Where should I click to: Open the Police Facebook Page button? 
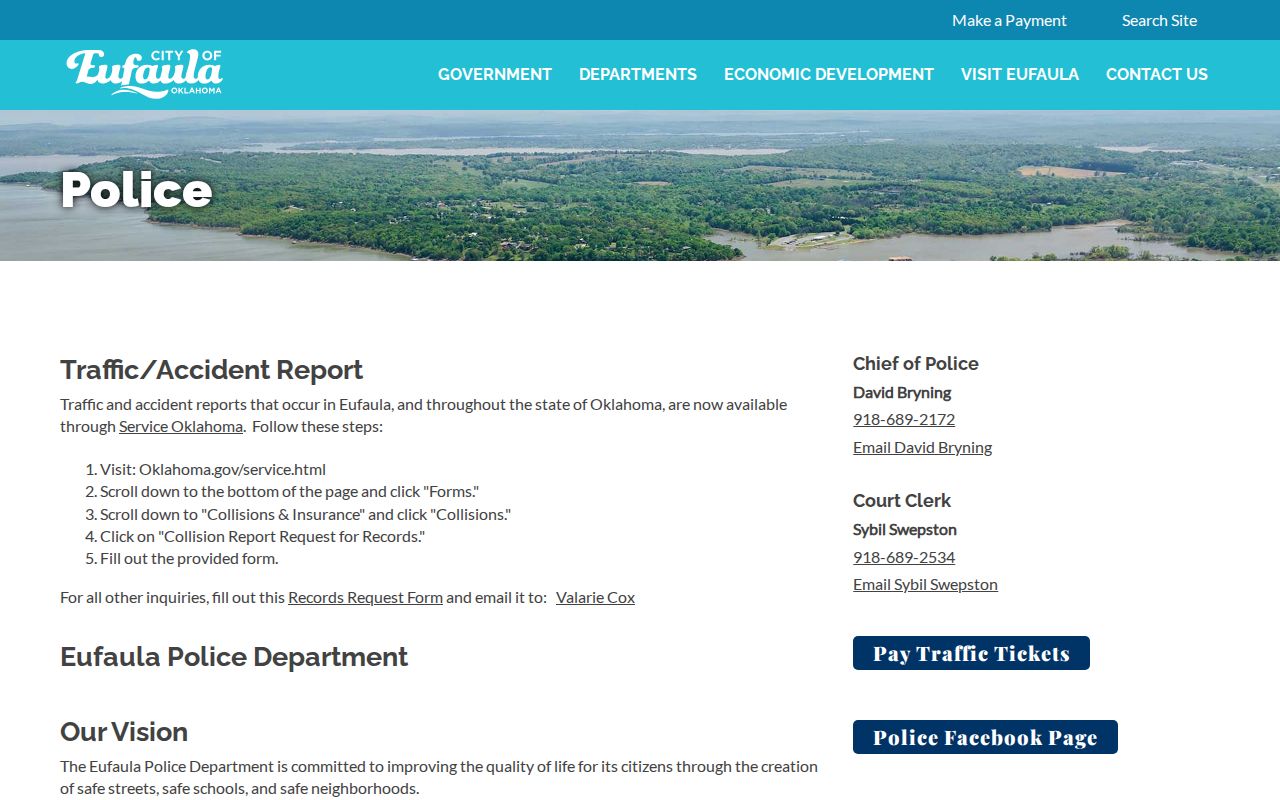pyautogui.click(x=985, y=737)
